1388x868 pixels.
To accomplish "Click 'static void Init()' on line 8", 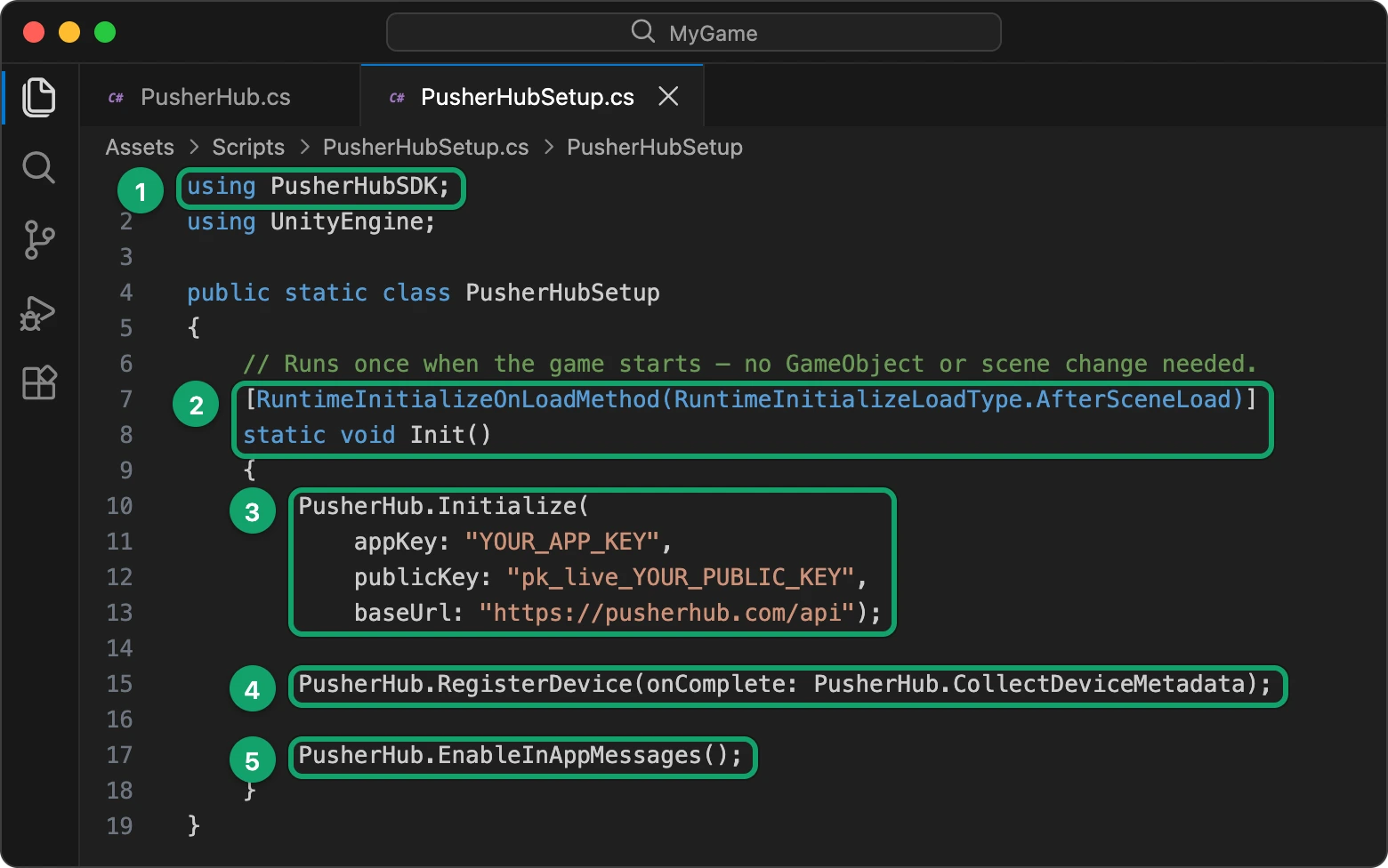I will pyautogui.click(x=367, y=435).
